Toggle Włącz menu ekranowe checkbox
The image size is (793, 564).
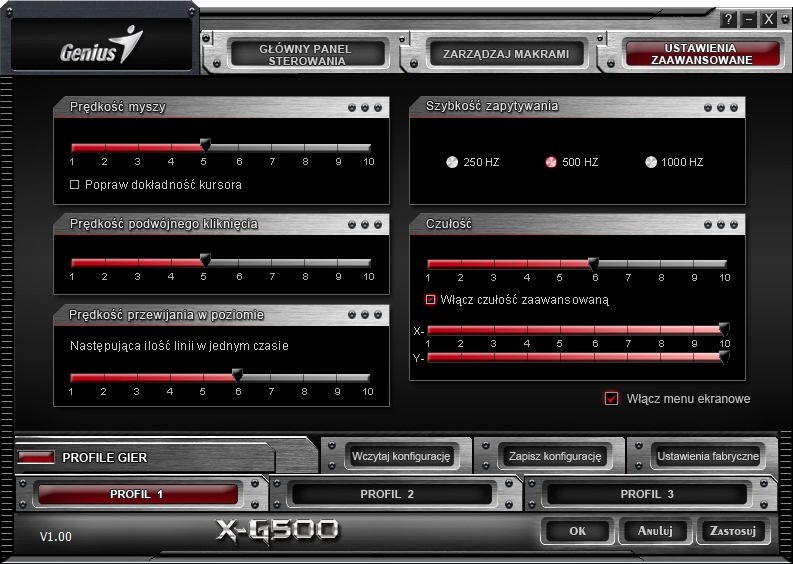click(x=611, y=399)
